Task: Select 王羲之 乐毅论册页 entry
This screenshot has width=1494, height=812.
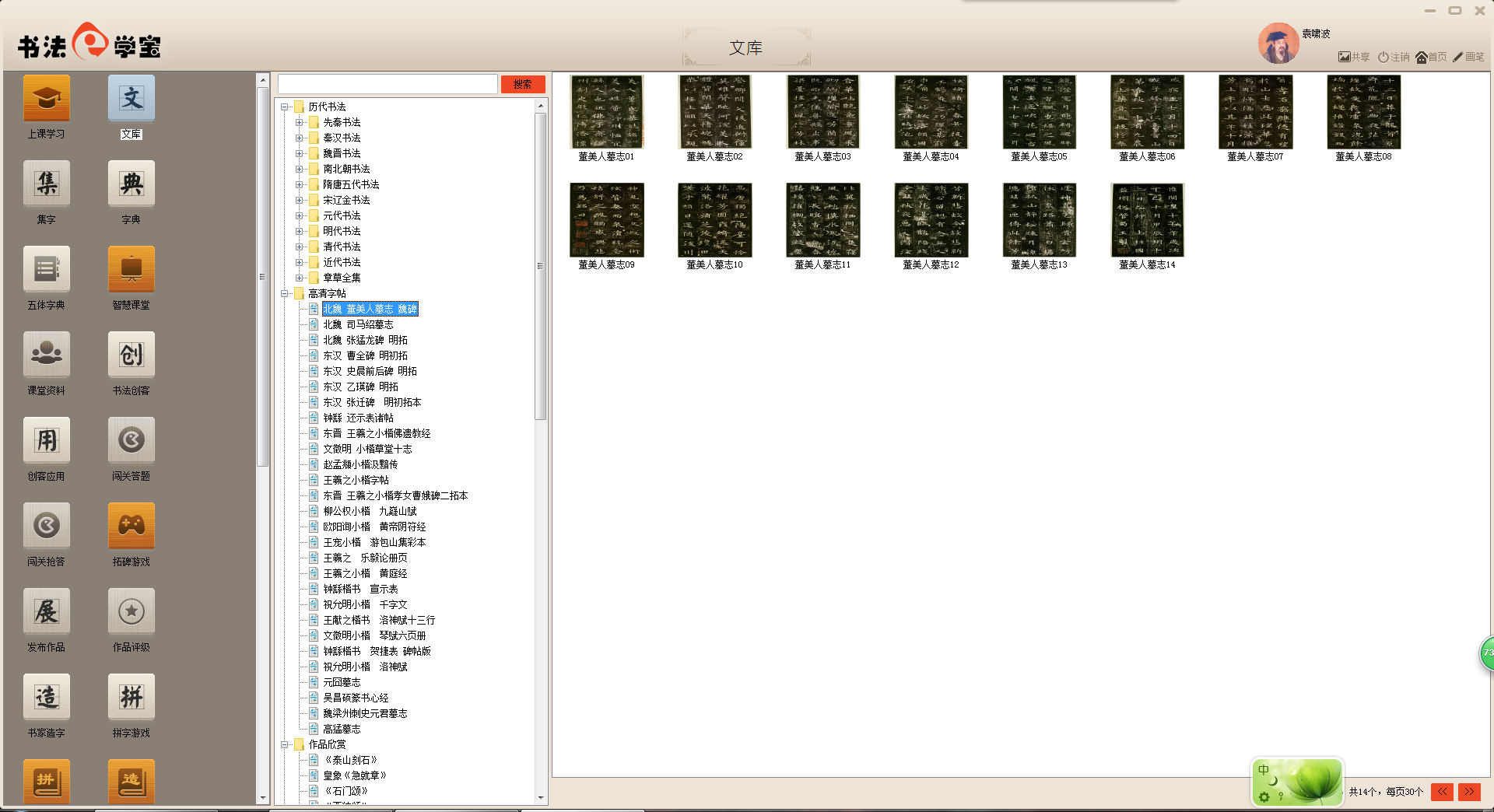Action: (x=365, y=558)
